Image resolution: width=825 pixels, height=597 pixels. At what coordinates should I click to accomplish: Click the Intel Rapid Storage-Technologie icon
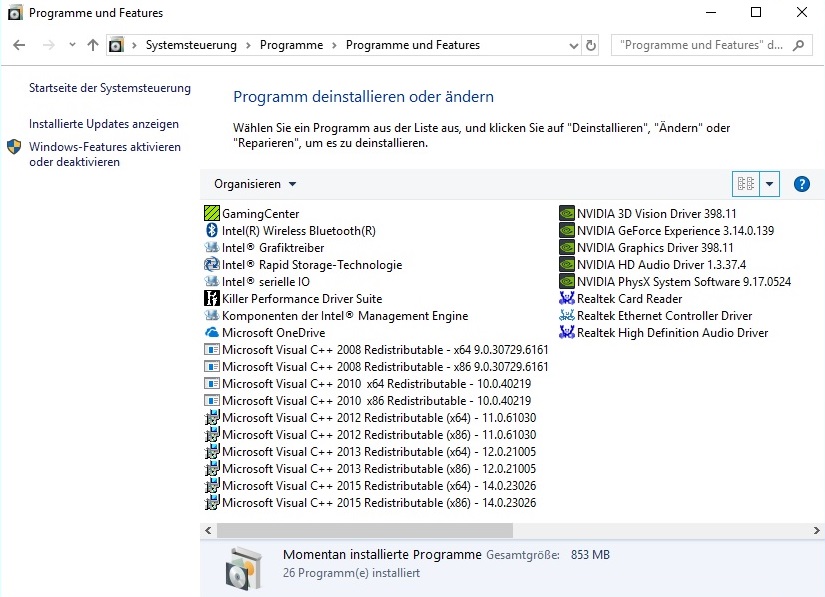point(212,264)
